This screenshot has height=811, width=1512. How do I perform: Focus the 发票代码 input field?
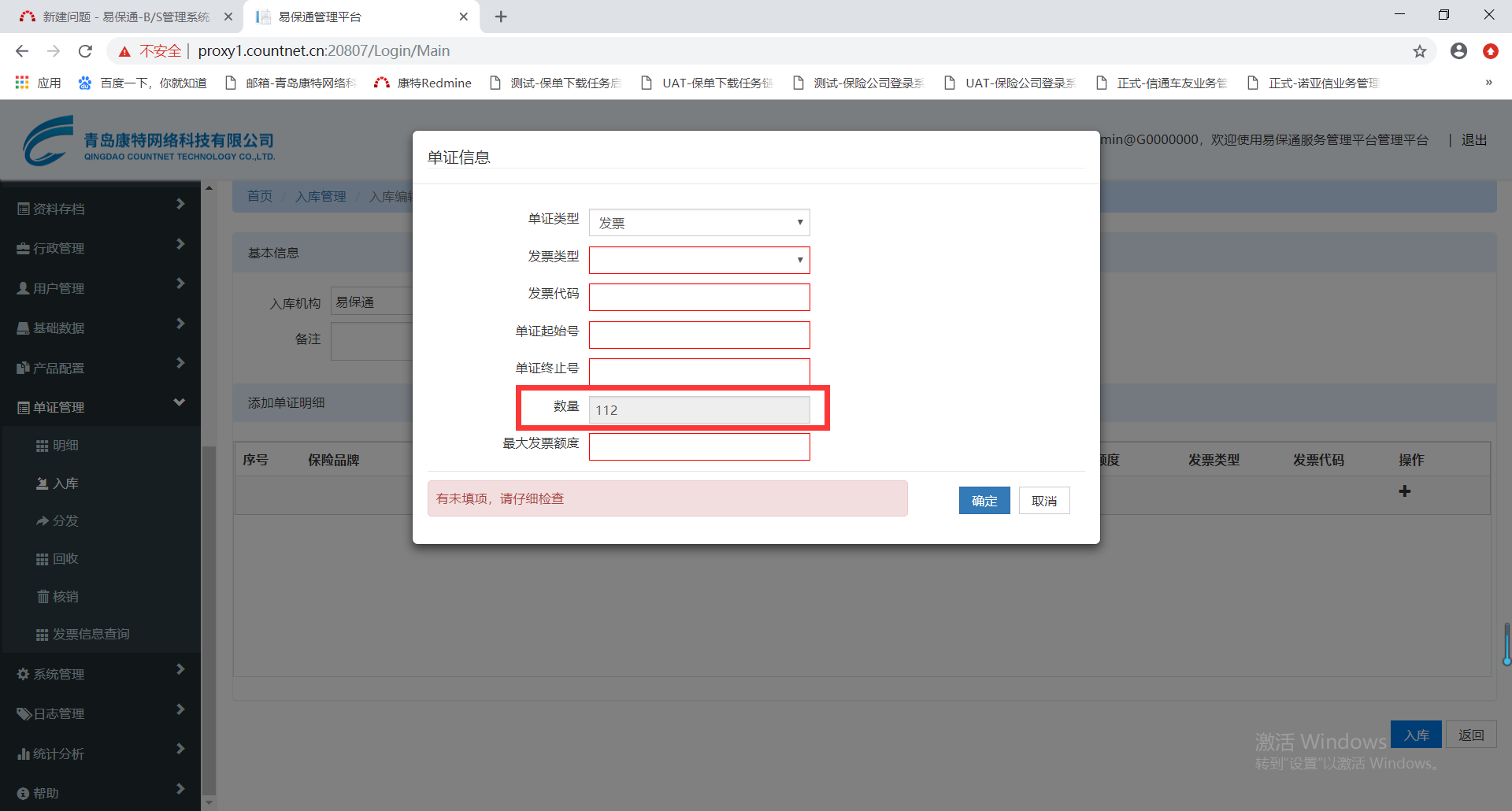click(699, 298)
